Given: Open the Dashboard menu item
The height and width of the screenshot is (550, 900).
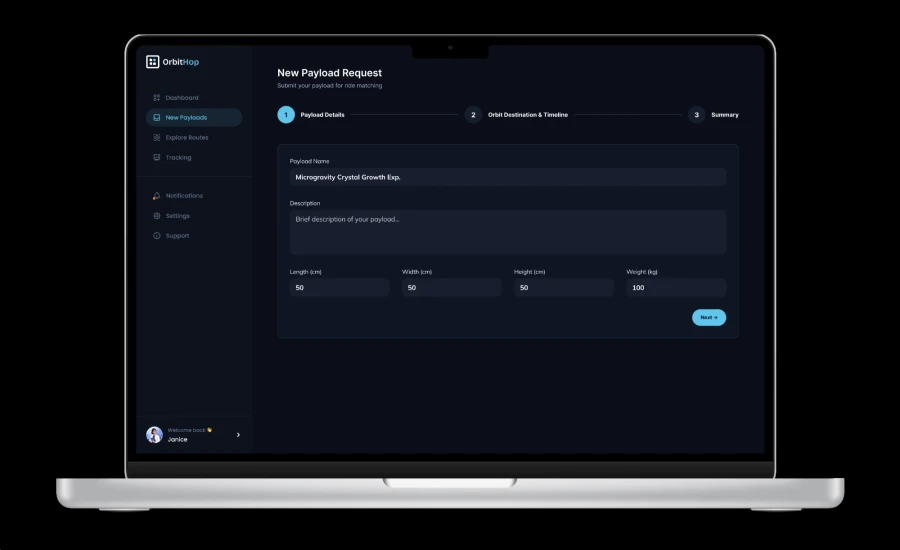Looking at the screenshot, I should pyautogui.click(x=194, y=98).
